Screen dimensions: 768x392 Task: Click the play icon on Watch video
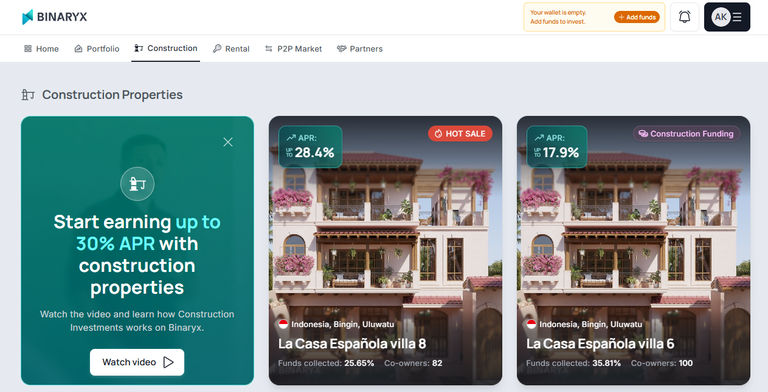(x=168, y=362)
